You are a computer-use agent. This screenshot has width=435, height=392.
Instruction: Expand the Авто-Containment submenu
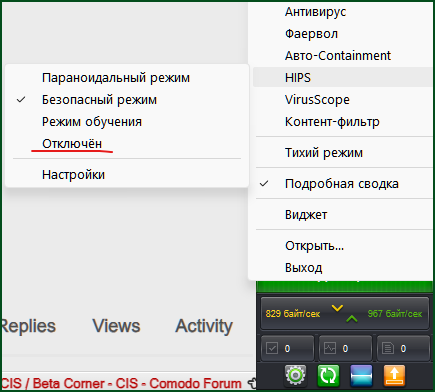point(342,56)
